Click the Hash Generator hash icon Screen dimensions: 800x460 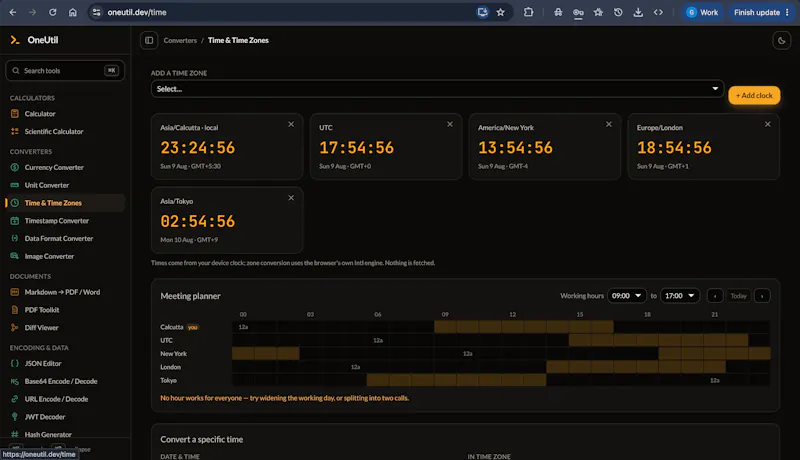click(x=15, y=435)
